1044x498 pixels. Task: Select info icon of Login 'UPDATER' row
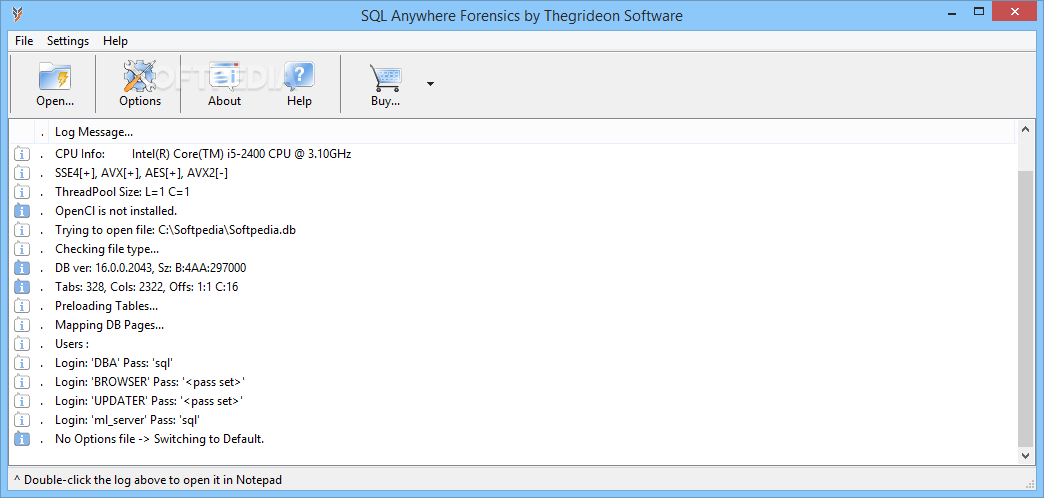pyautogui.click(x=22, y=401)
